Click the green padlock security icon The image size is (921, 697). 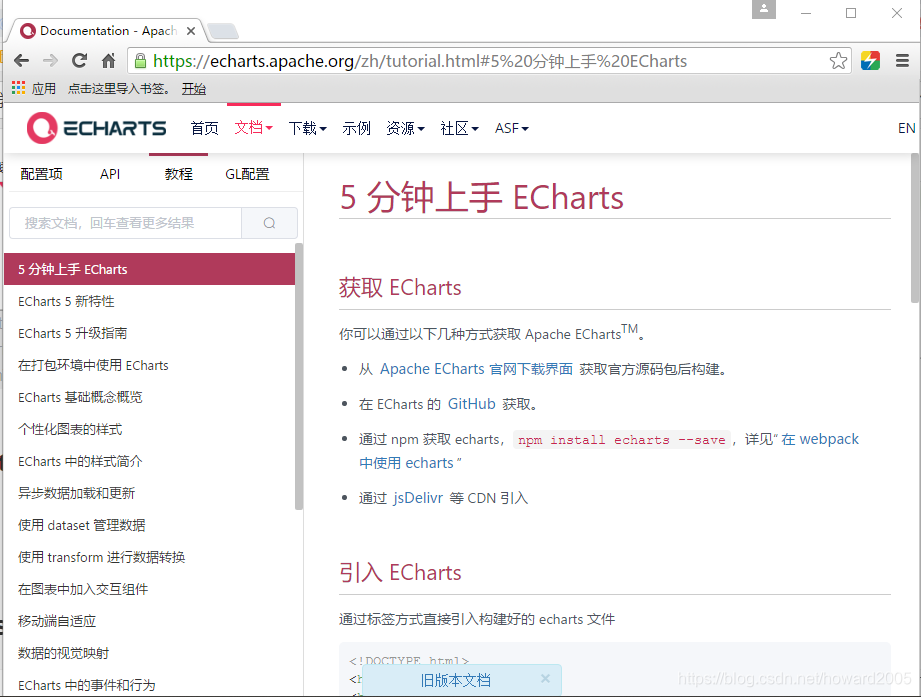point(140,60)
